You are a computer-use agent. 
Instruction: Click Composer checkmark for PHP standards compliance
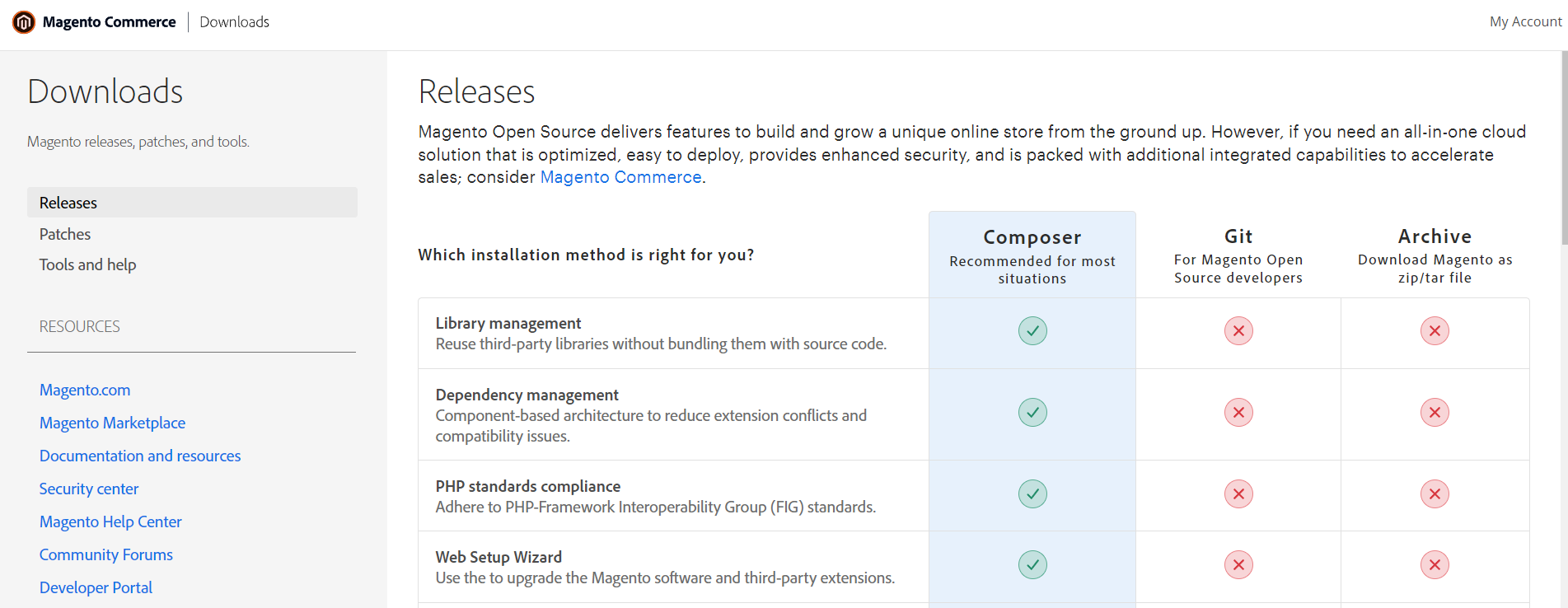point(1032,494)
